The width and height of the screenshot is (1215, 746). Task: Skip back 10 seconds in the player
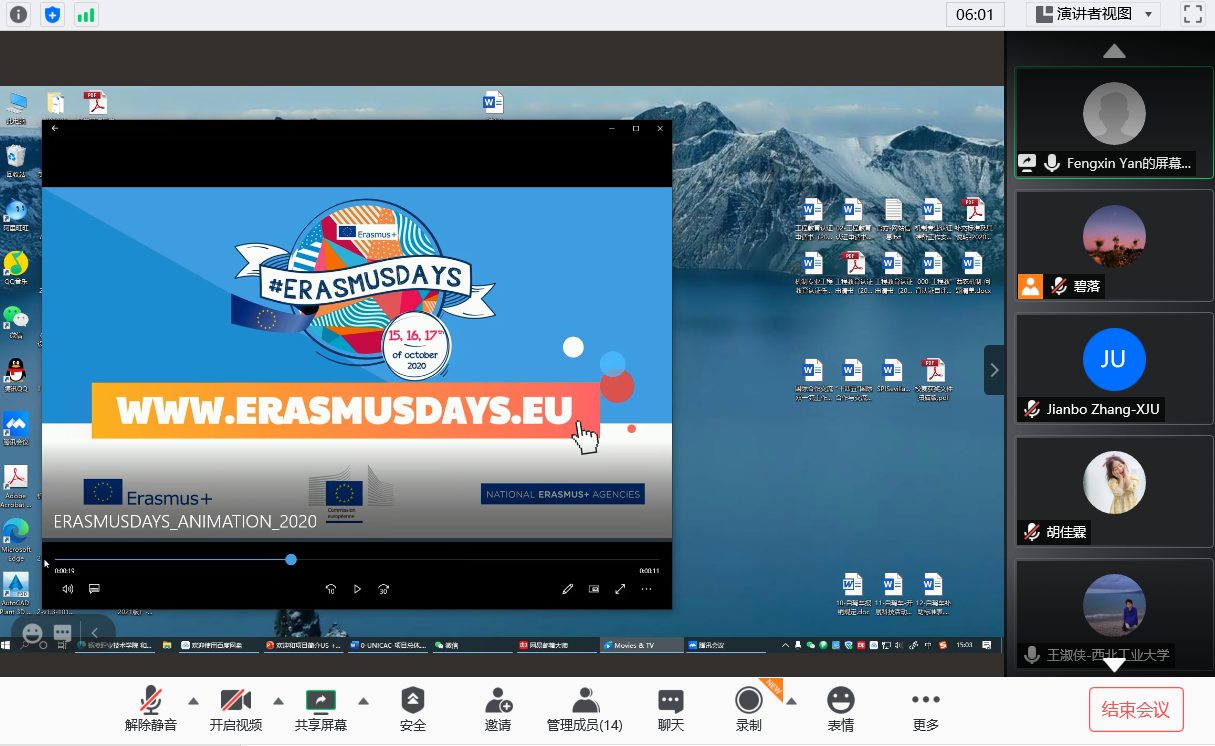tap(331, 589)
